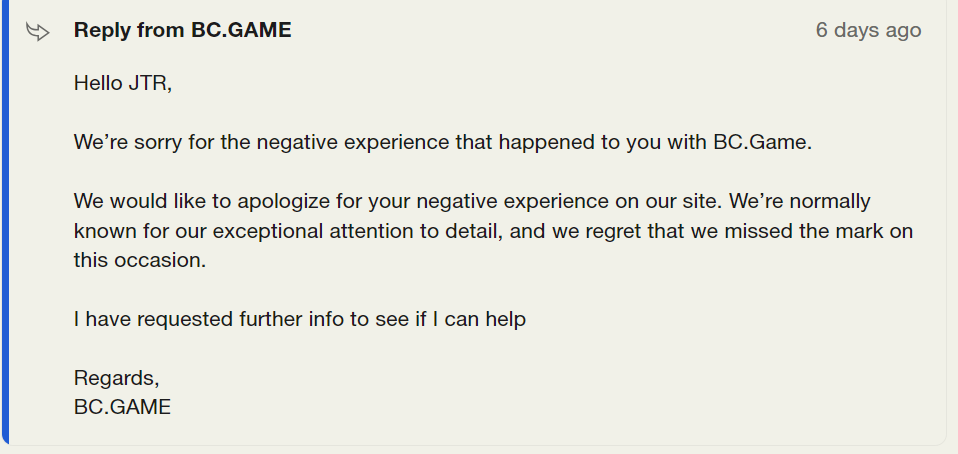Click the "this occasion." line

pos(139,260)
